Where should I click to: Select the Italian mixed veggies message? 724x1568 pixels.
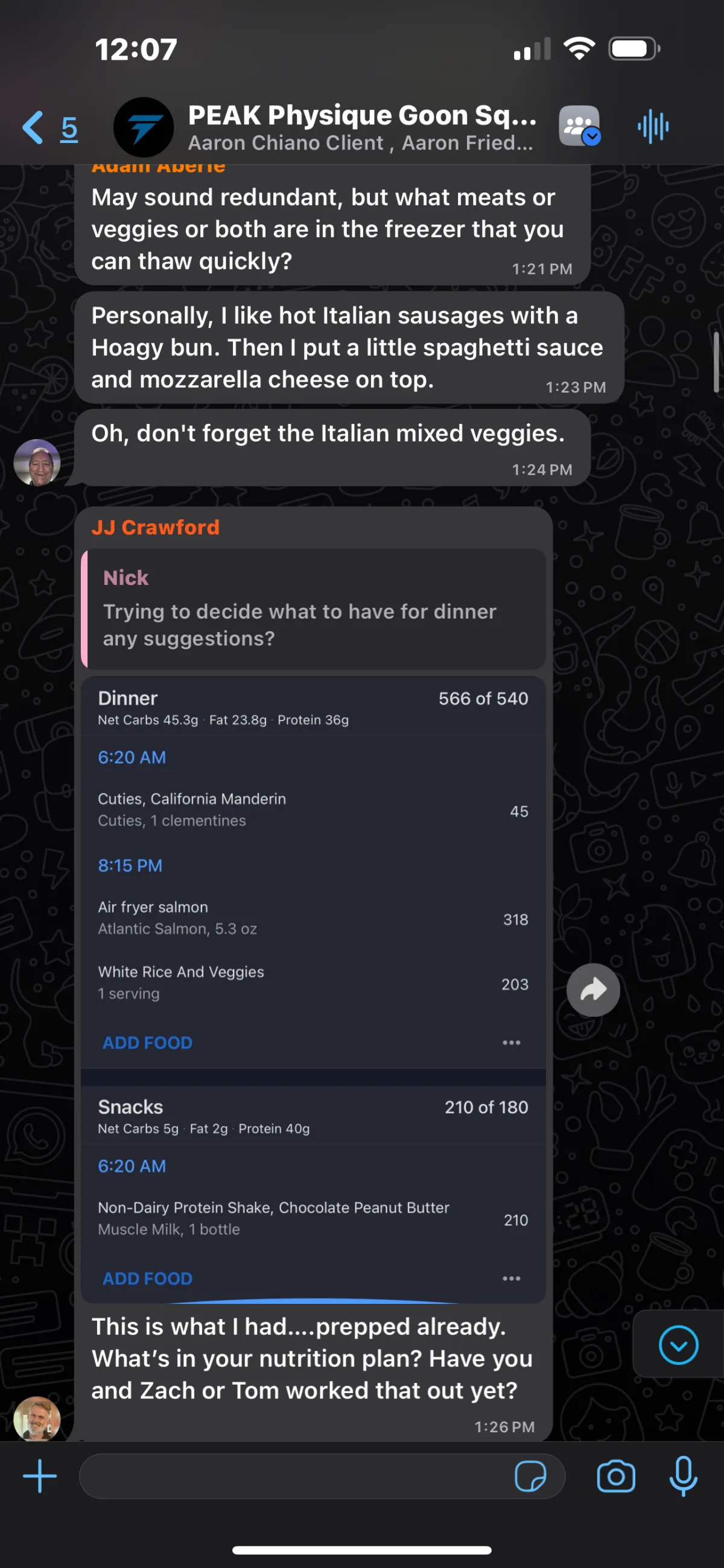point(332,448)
